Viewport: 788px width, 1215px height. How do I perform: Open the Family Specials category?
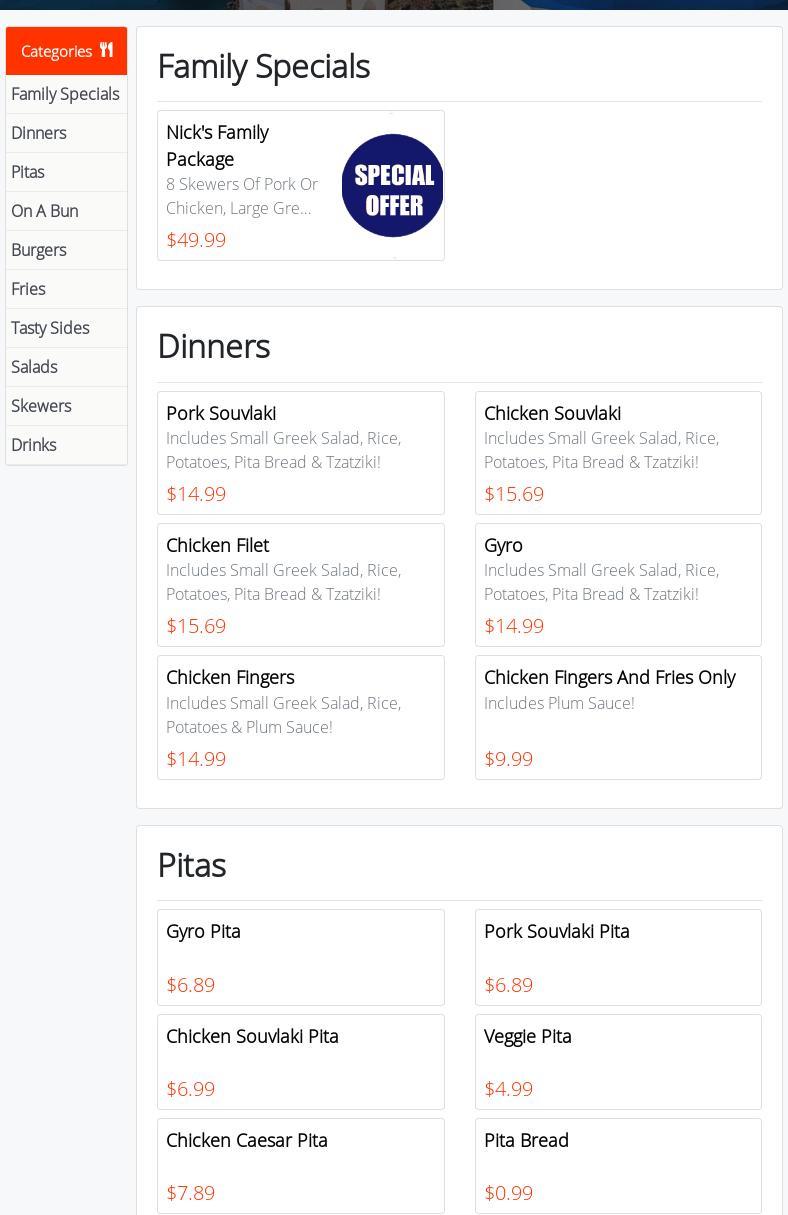coord(65,94)
